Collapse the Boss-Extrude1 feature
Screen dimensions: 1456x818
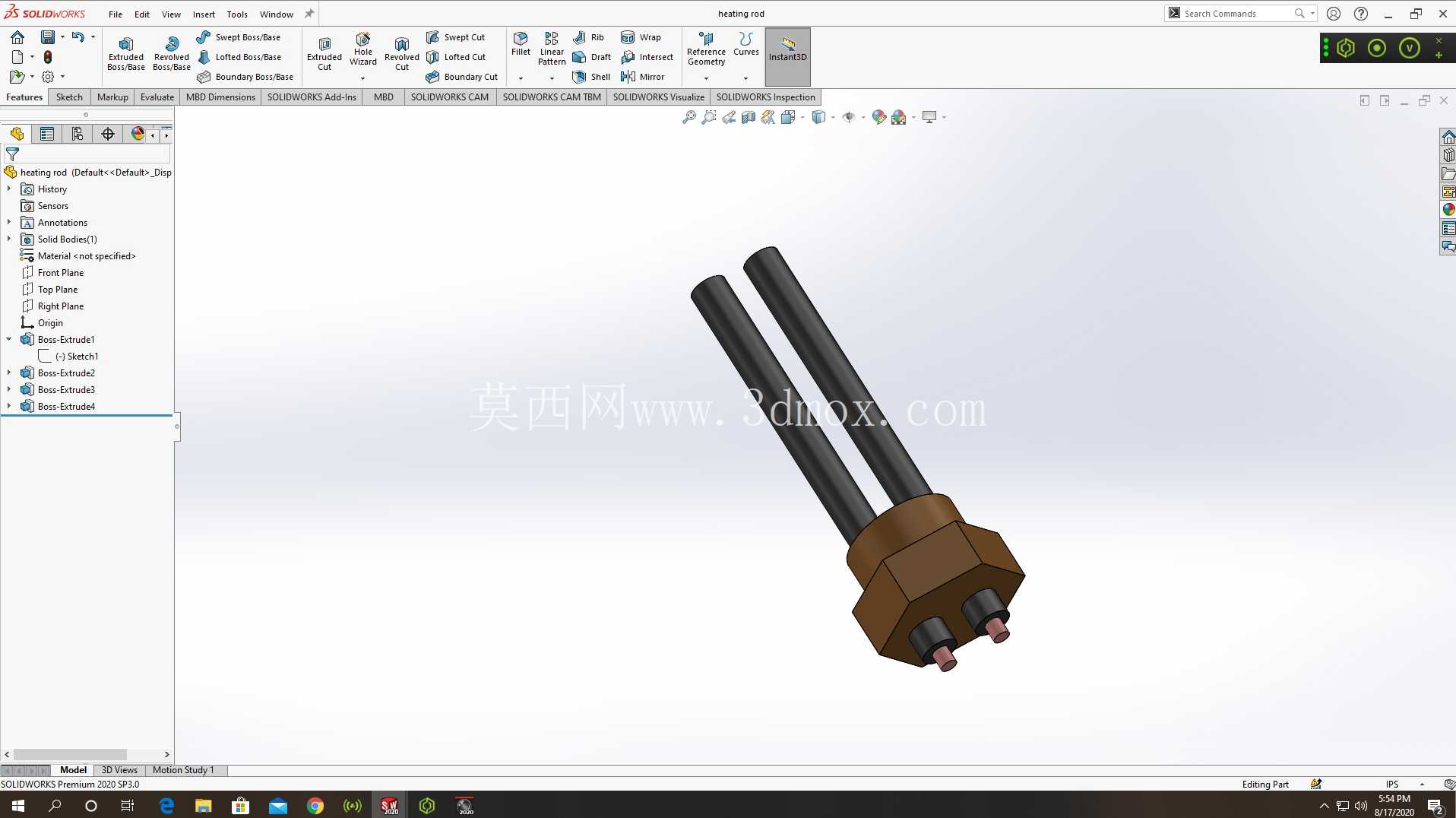pyautogui.click(x=9, y=340)
